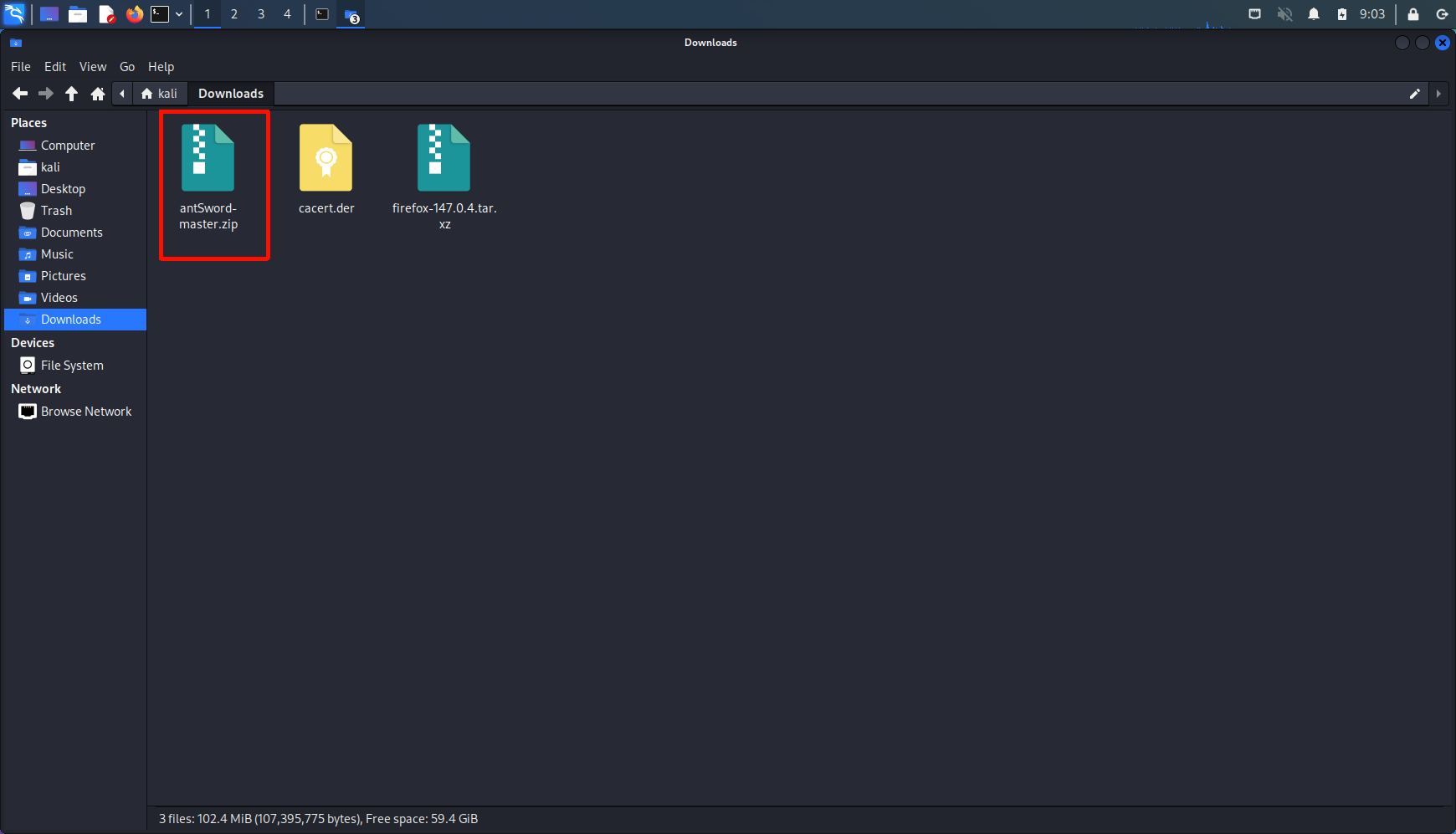Click the lock screen padlock icon
This screenshot has width=1456, height=834.
tap(1413, 14)
